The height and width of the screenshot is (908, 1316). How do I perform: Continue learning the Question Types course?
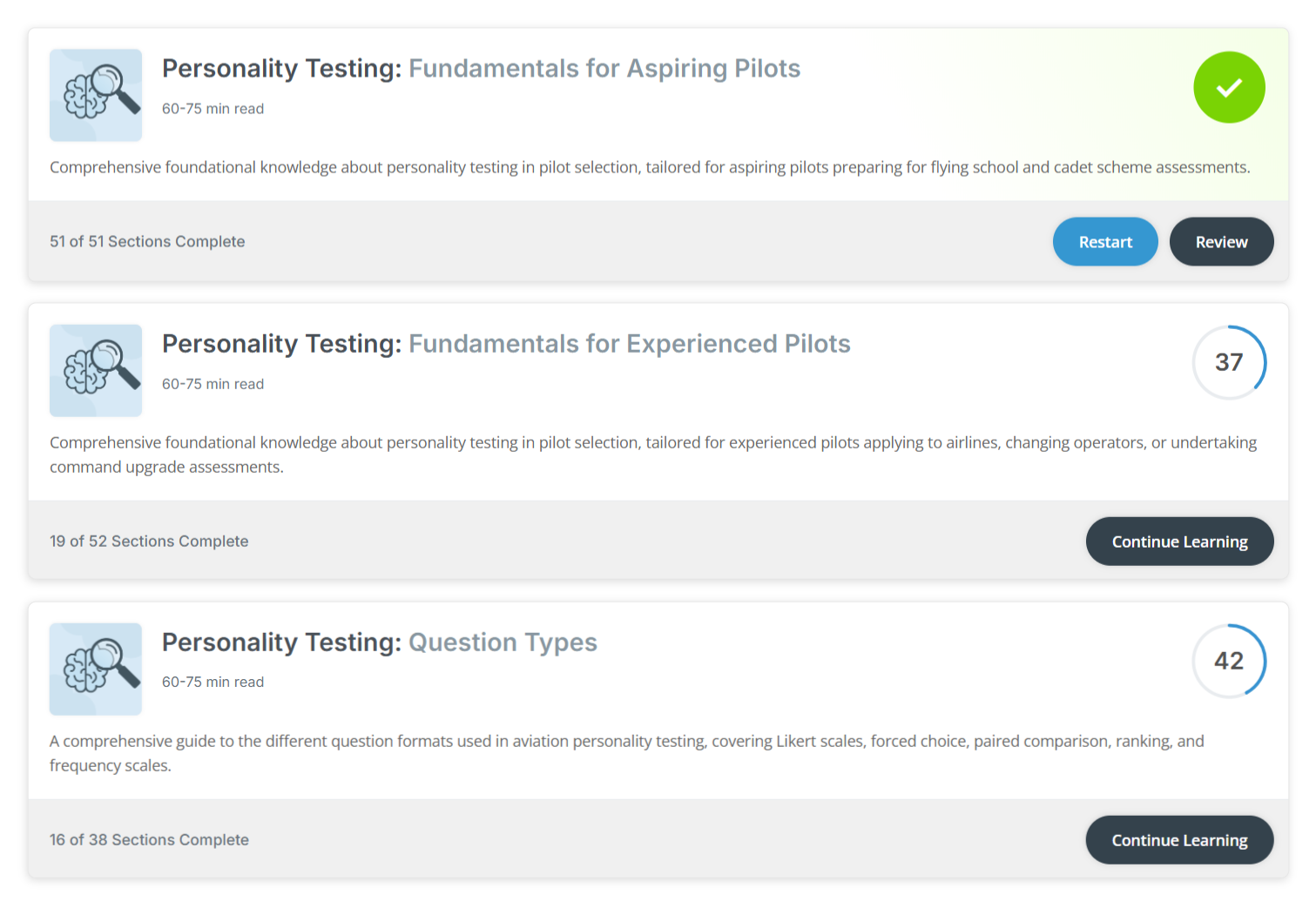coord(1179,840)
